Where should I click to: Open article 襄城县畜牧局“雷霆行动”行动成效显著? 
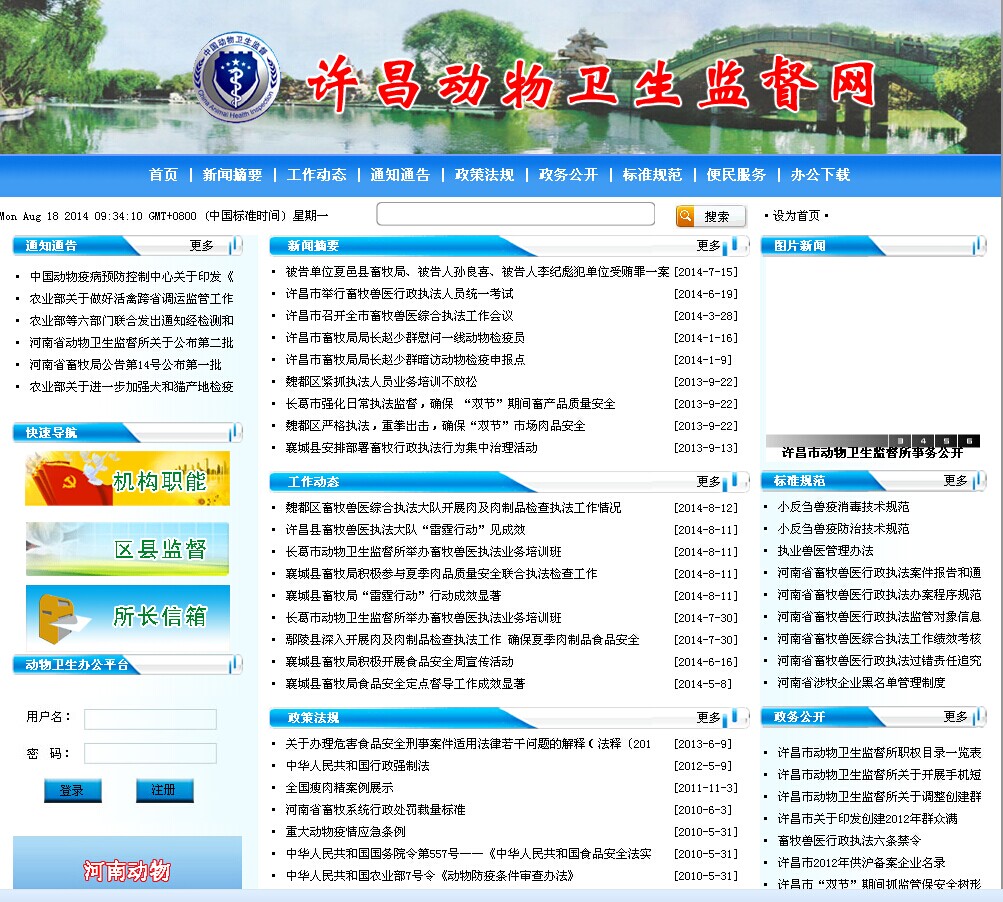point(393,596)
